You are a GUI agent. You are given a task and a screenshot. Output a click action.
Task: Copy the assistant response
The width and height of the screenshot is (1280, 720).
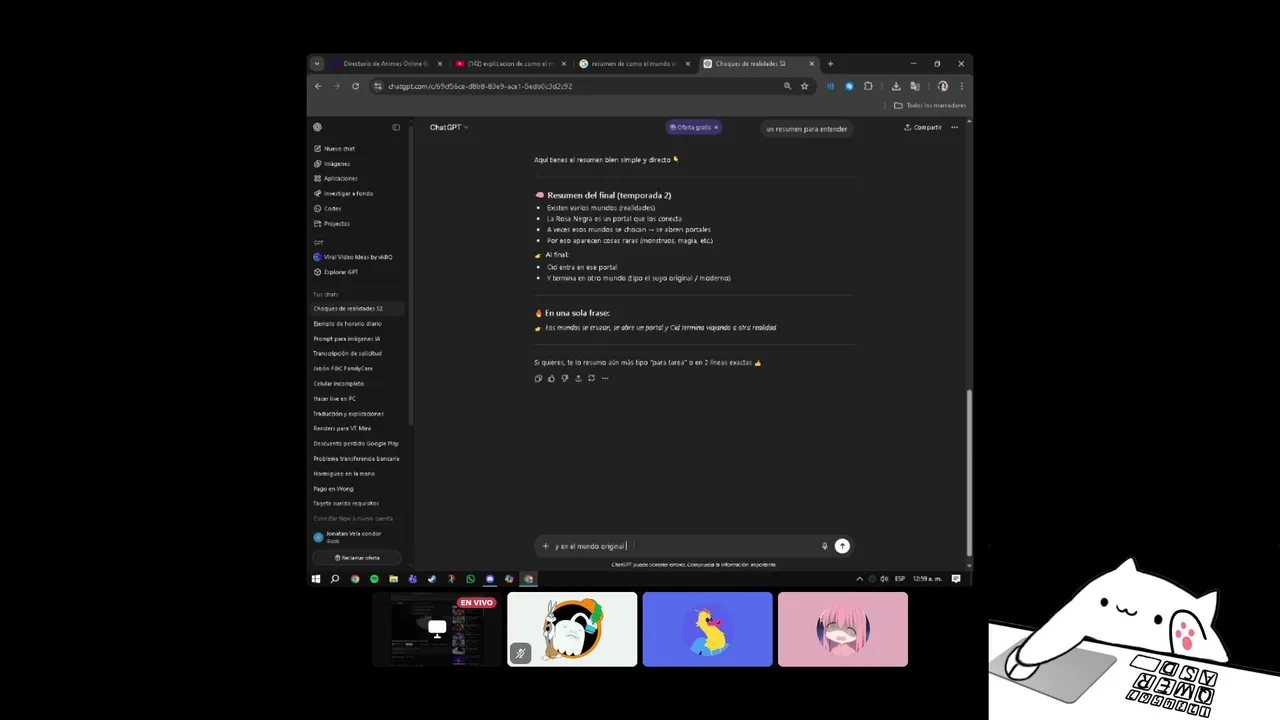pos(538,378)
